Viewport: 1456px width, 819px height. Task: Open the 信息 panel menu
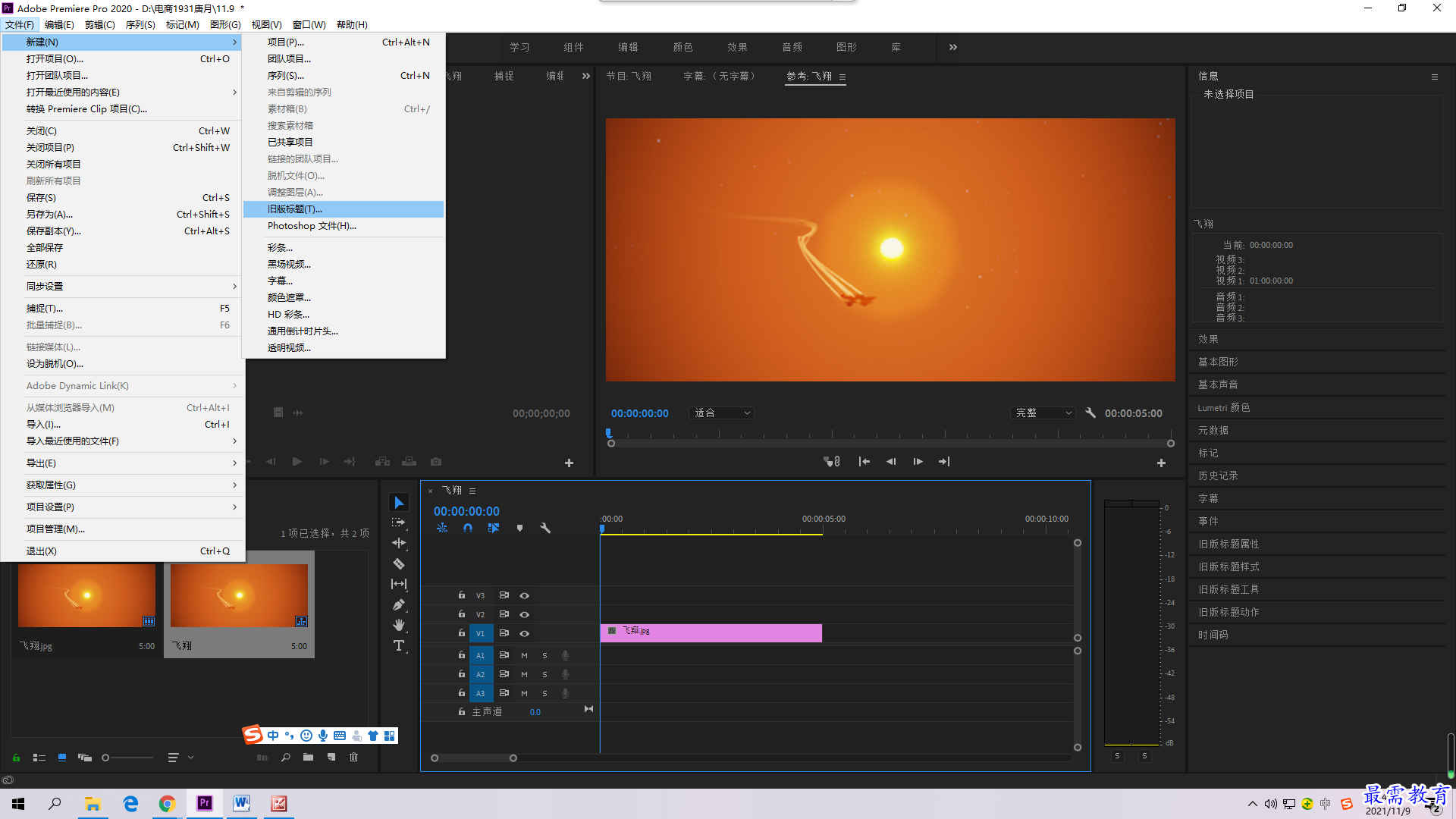point(1435,77)
